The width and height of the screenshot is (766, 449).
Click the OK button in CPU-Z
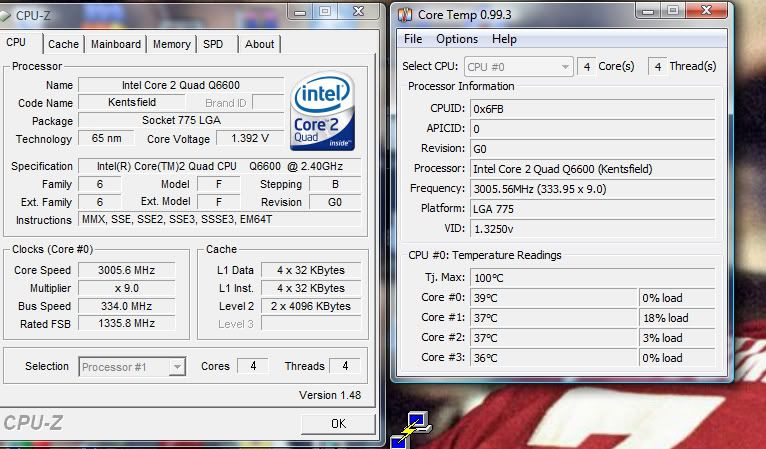[x=338, y=423]
